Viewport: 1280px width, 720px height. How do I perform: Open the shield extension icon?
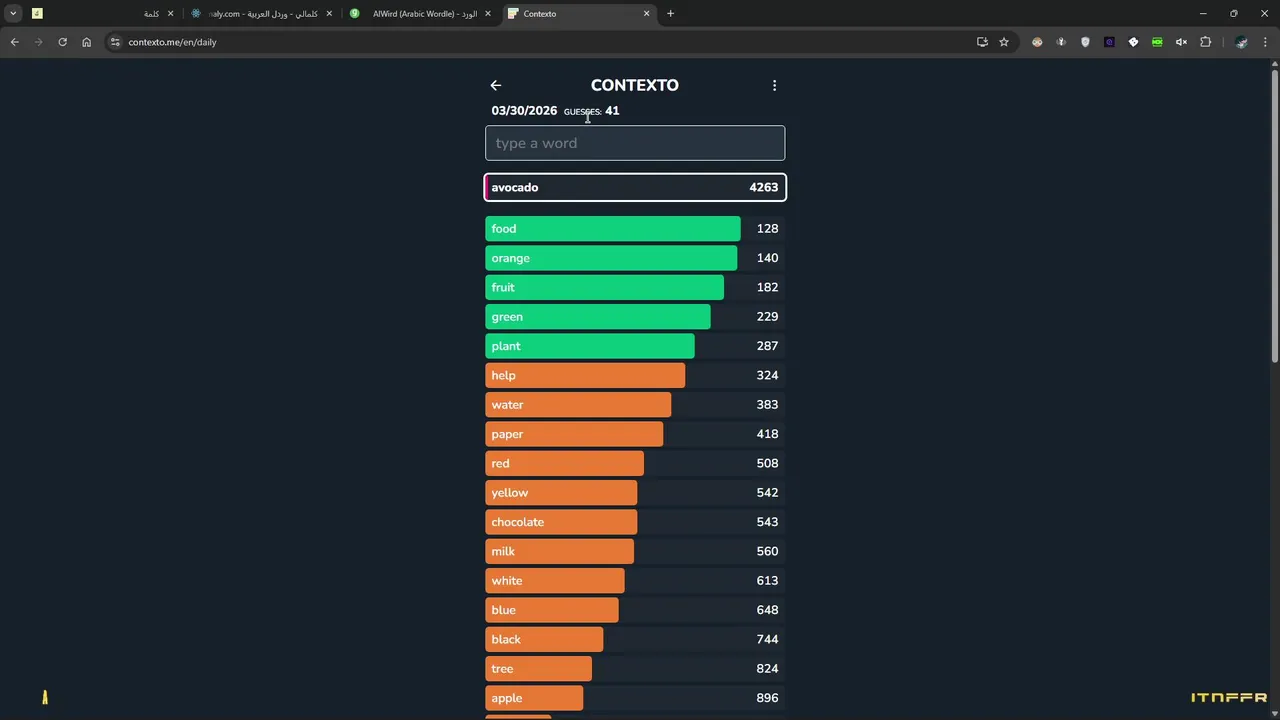pos(1085,42)
